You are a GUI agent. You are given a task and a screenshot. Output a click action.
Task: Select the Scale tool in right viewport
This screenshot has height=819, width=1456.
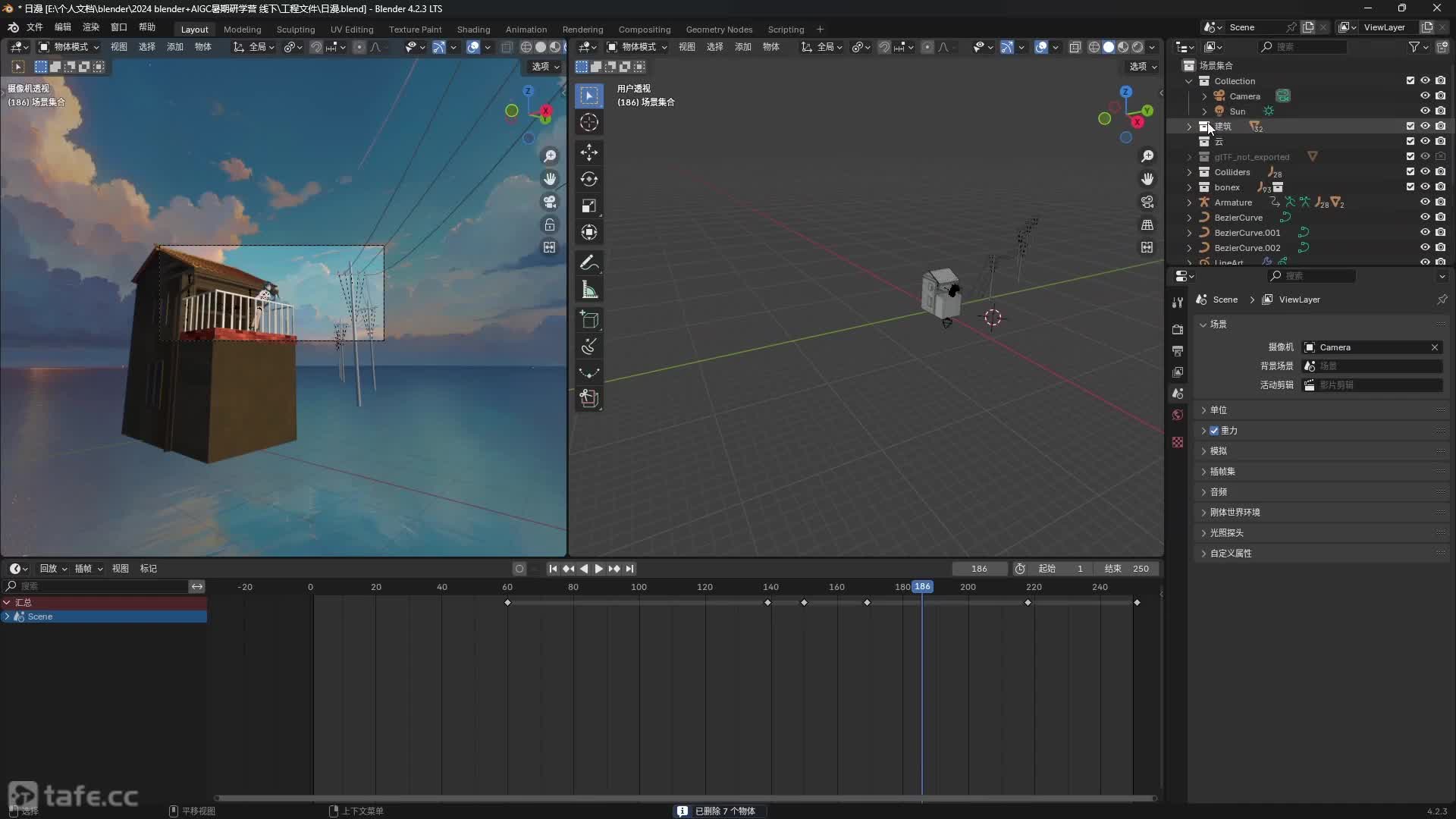point(589,206)
